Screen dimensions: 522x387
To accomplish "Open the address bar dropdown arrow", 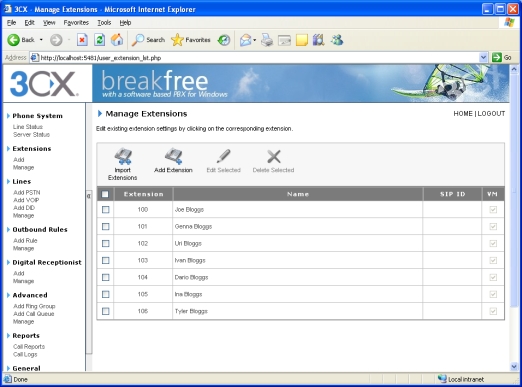I will pyautogui.click(x=483, y=58).
